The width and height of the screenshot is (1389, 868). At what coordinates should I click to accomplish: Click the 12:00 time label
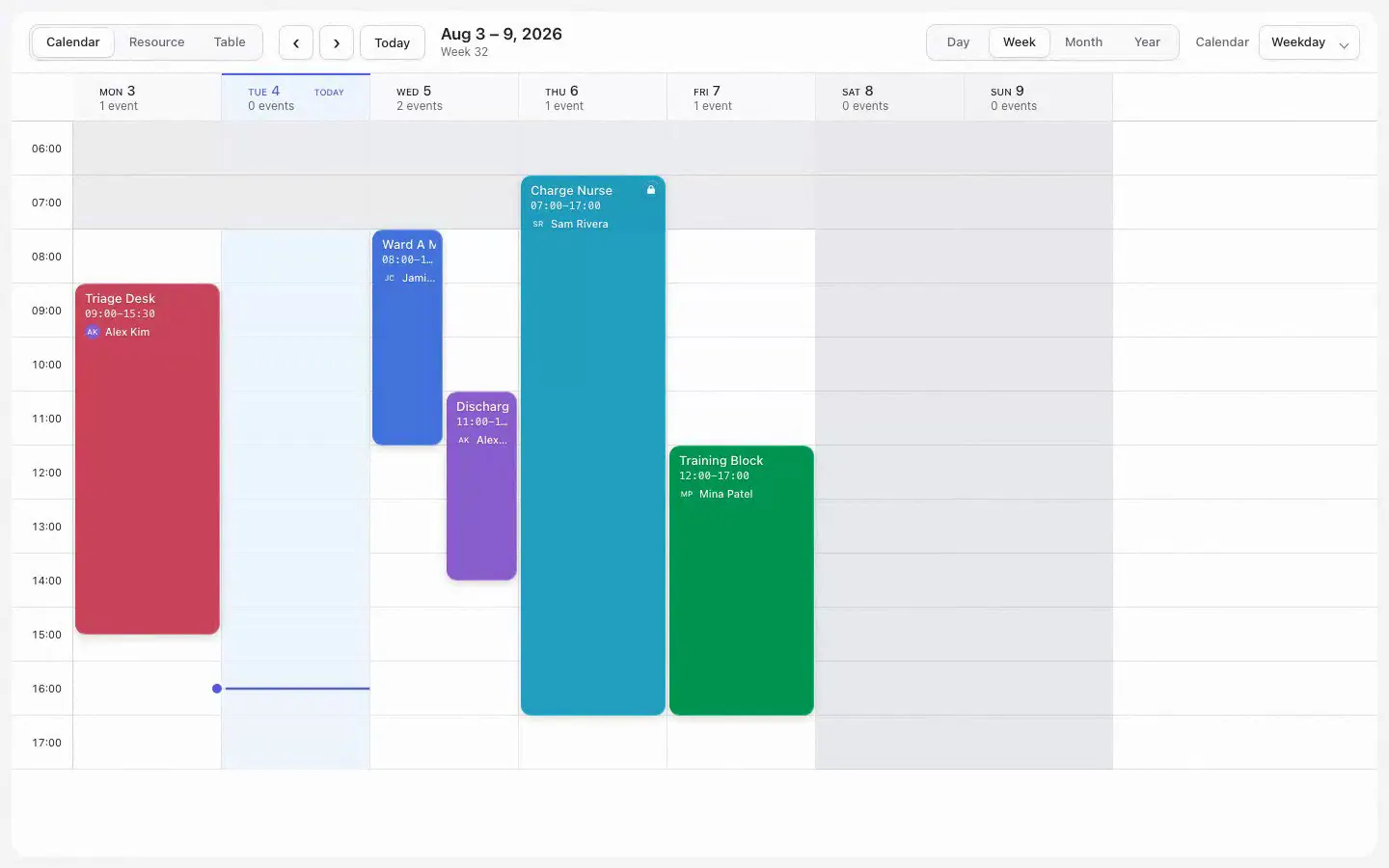point(46,473)
